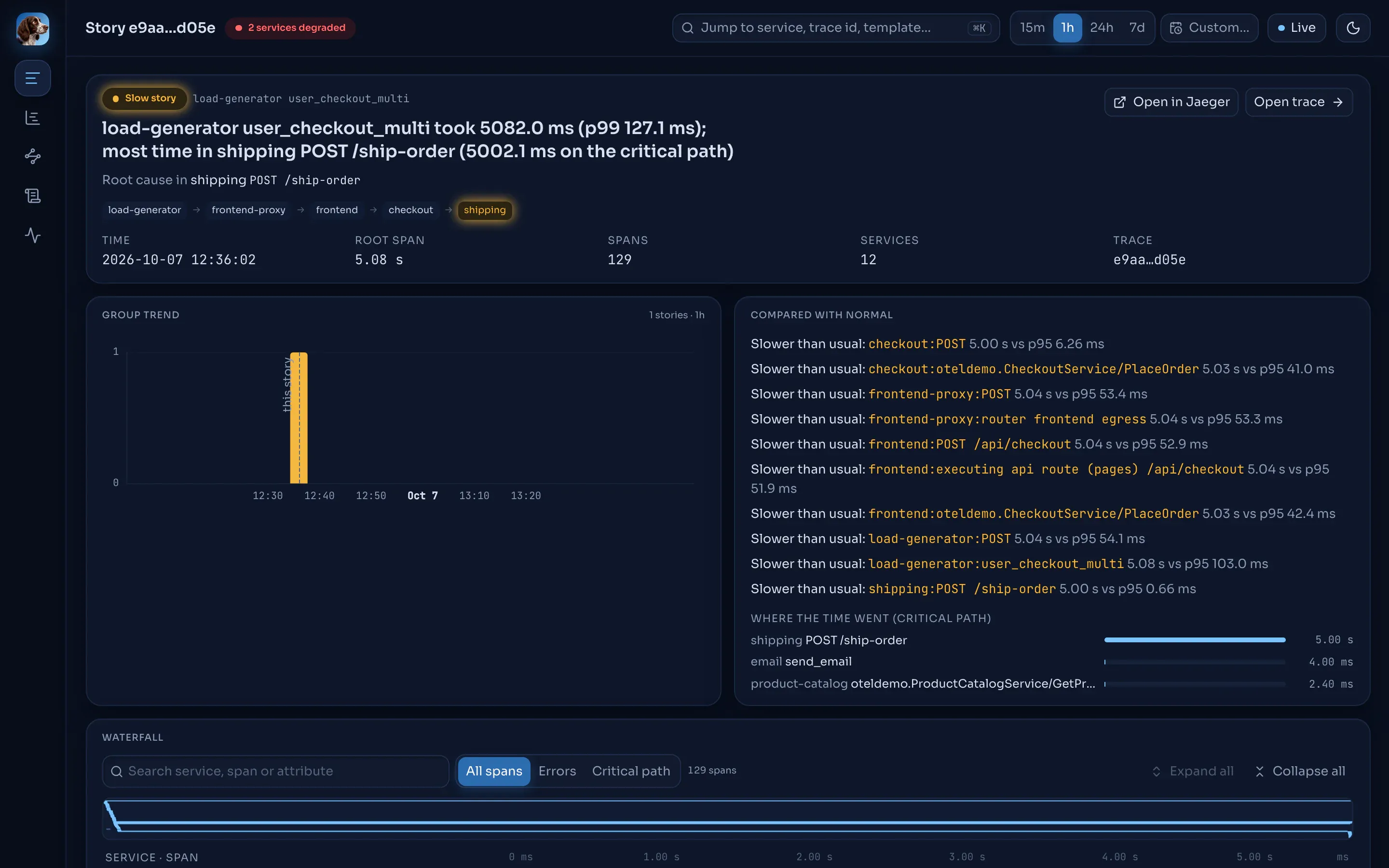The image size is (1389, 868).
Task: Toggle Live mode
Action: (x=1296, y=27)
